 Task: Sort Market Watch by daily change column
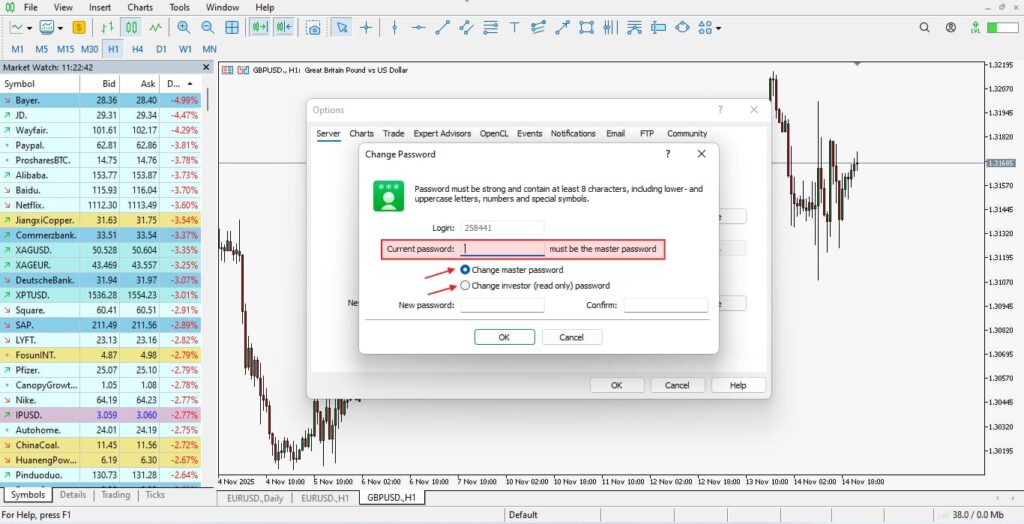click(x=180, y=84)
